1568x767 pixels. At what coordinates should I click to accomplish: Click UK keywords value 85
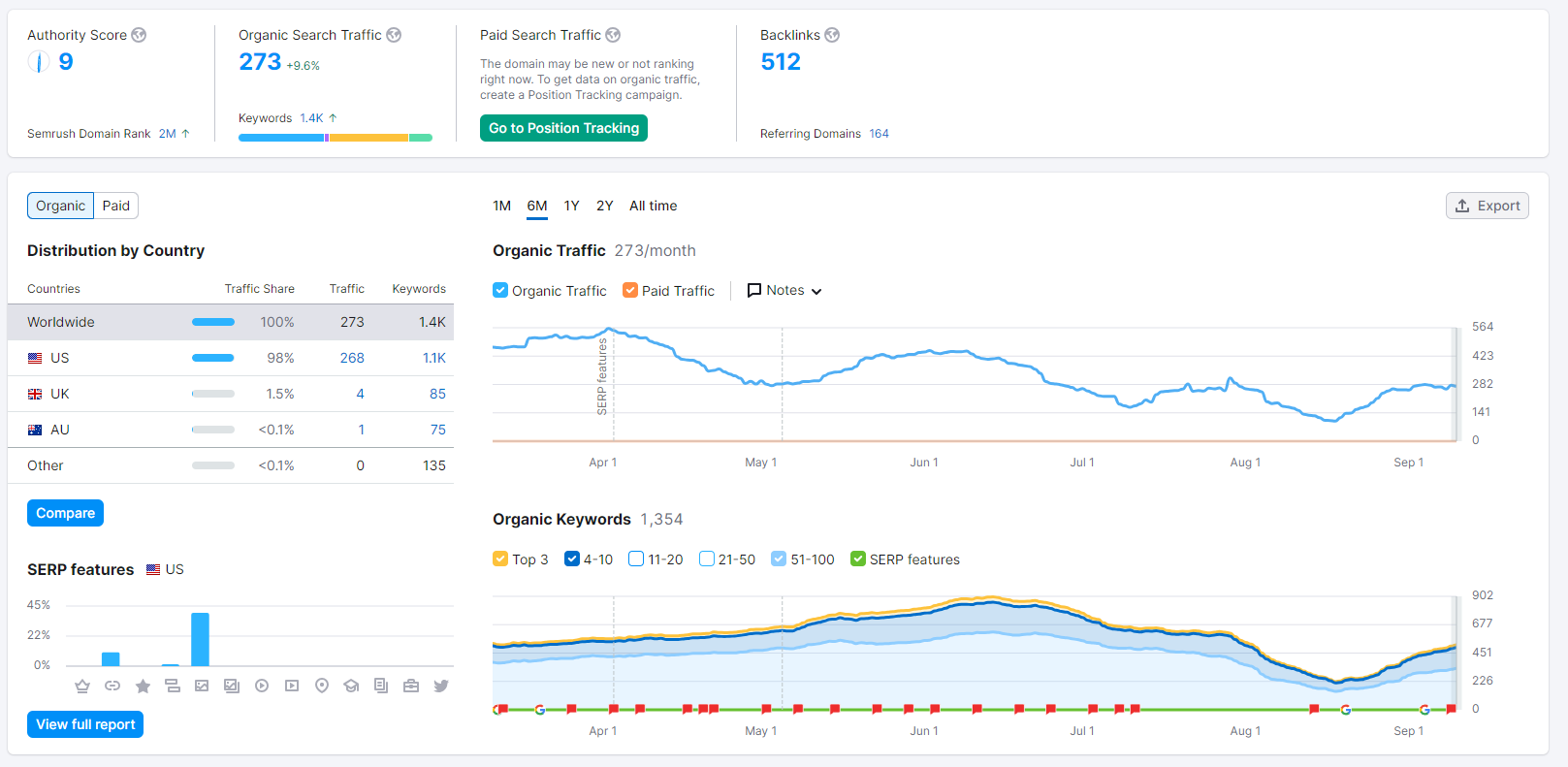point(437,394)
